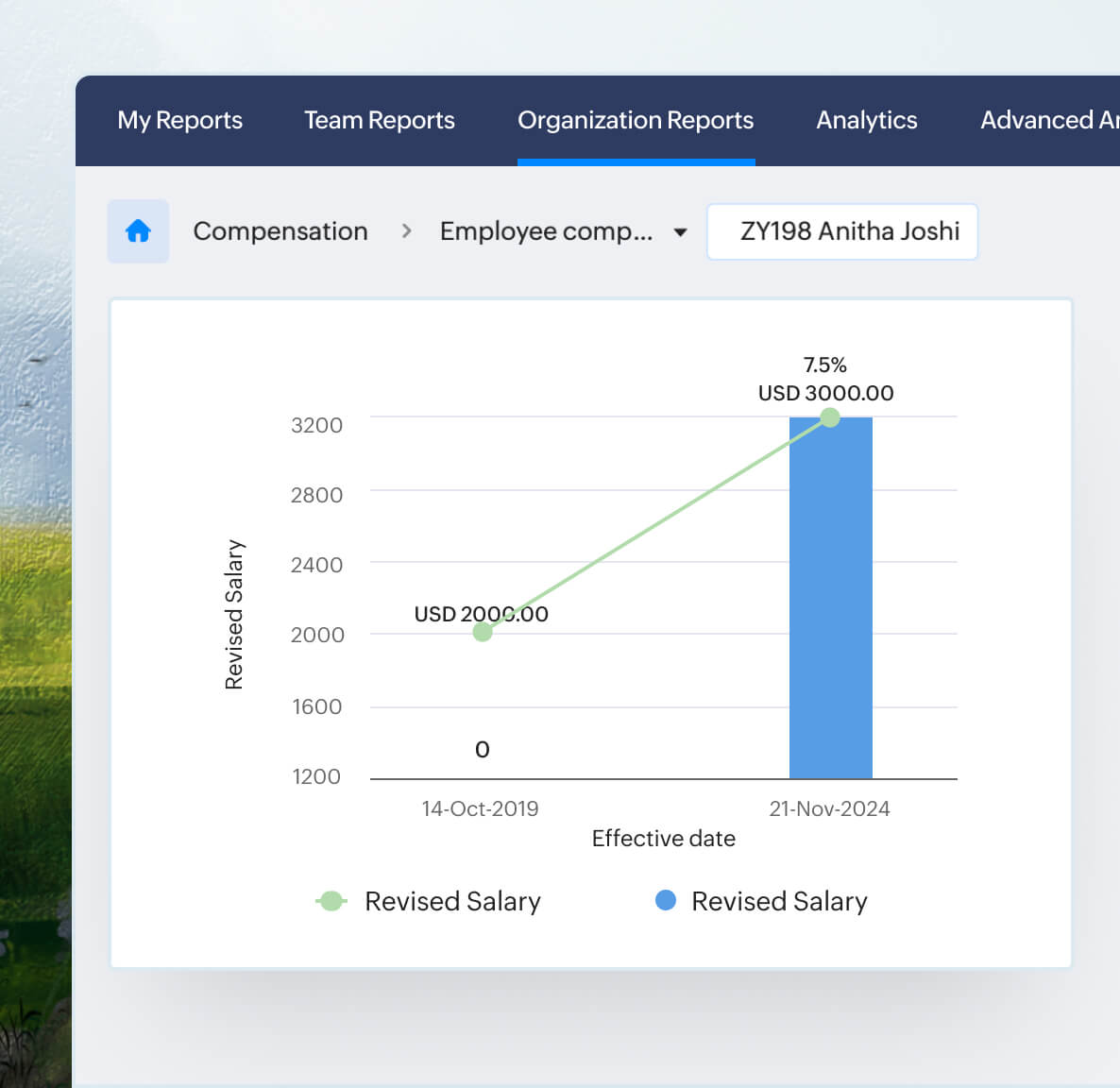This screenshot has width=1120, height=1088.
Task: Open the Employee comp... report selector
Action: [546, 231]
